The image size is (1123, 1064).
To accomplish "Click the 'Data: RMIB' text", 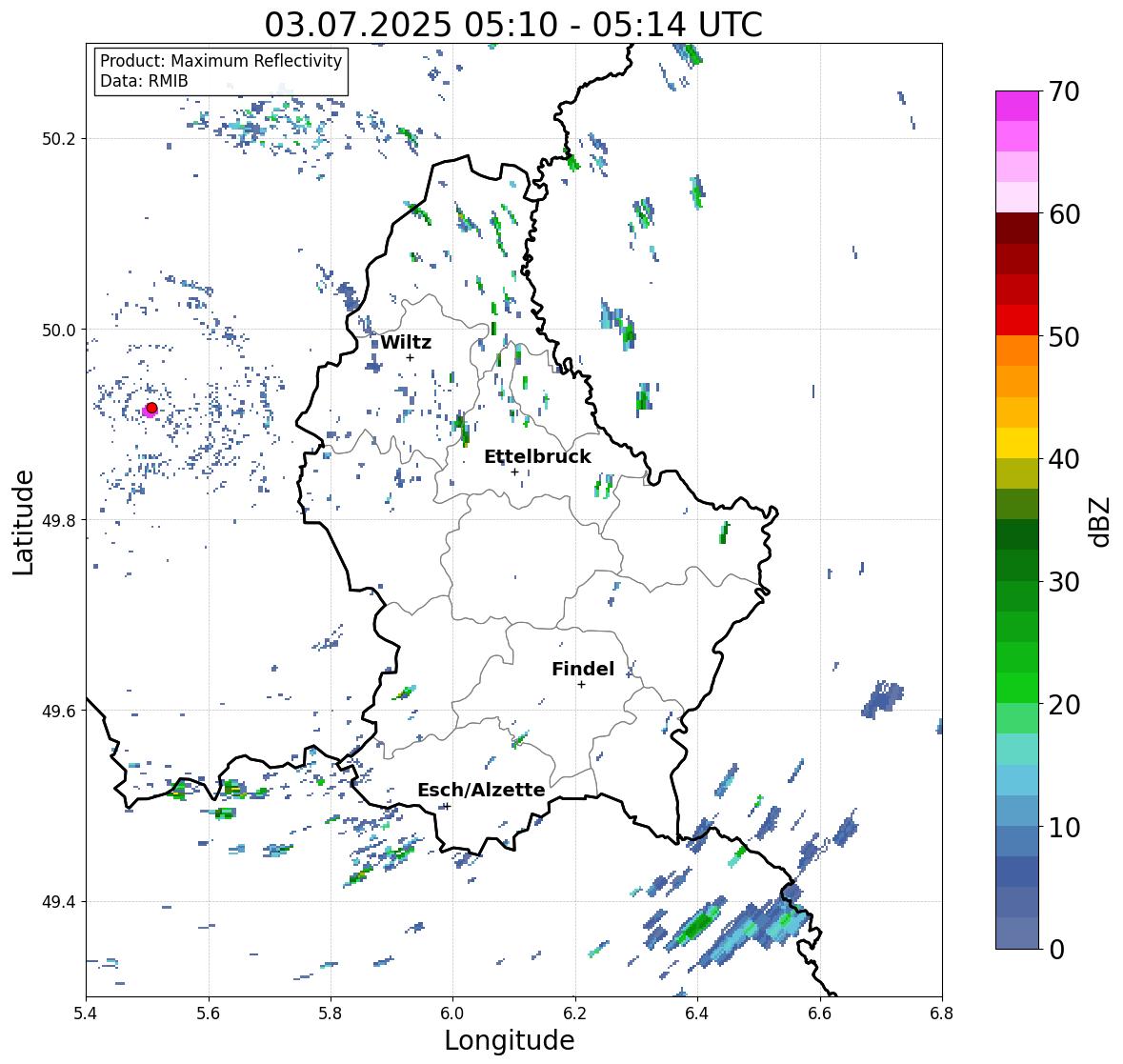I will 144,81.
